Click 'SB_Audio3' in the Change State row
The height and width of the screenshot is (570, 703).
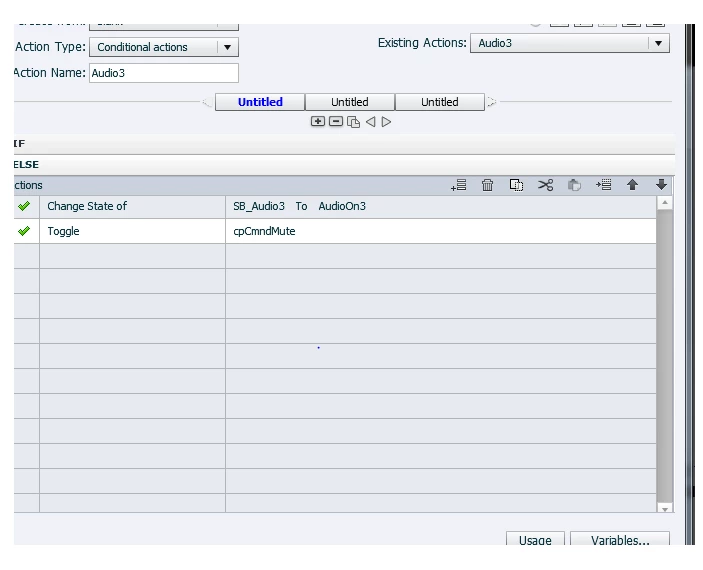259,206
